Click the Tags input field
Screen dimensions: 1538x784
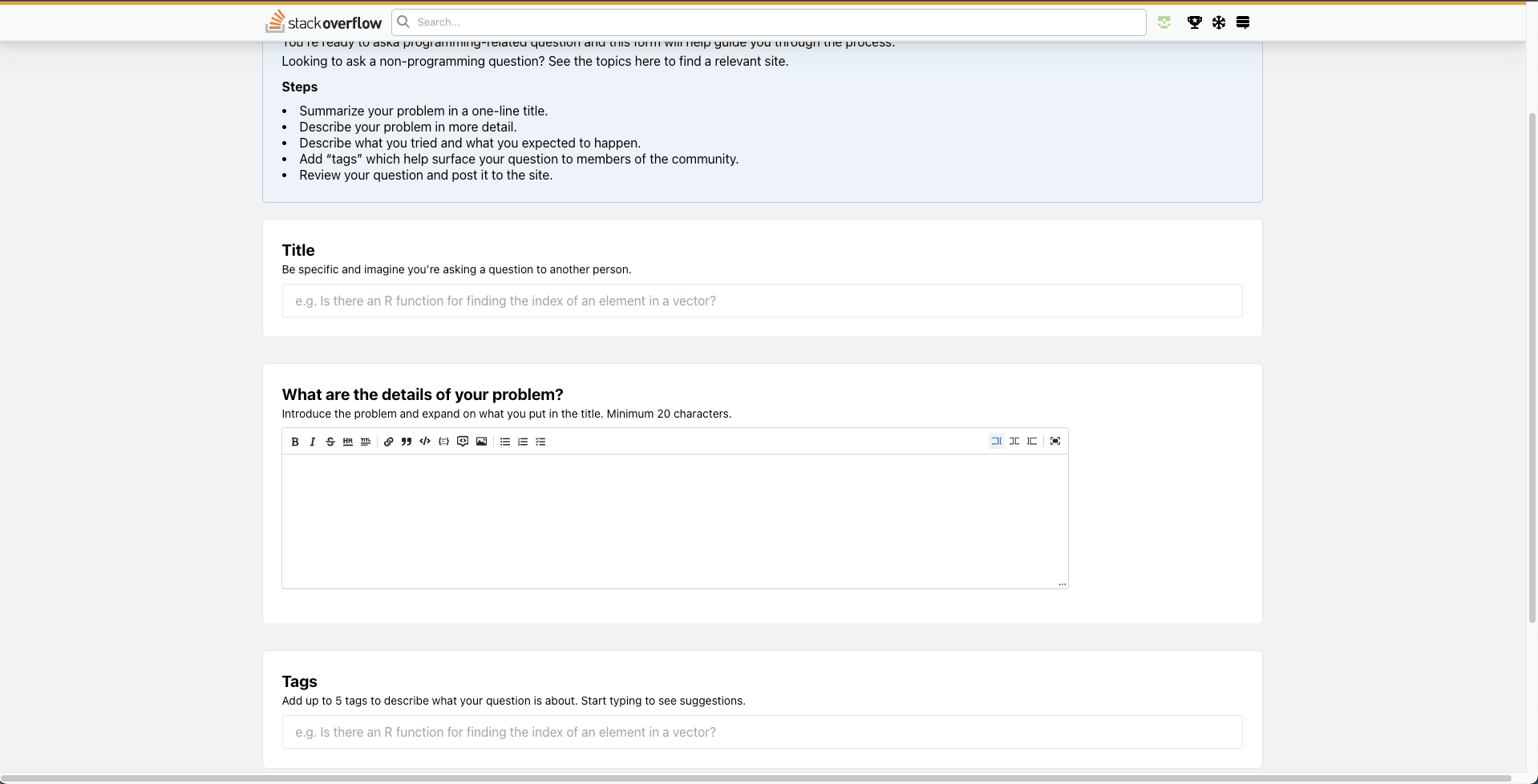(x=762, y=732)
